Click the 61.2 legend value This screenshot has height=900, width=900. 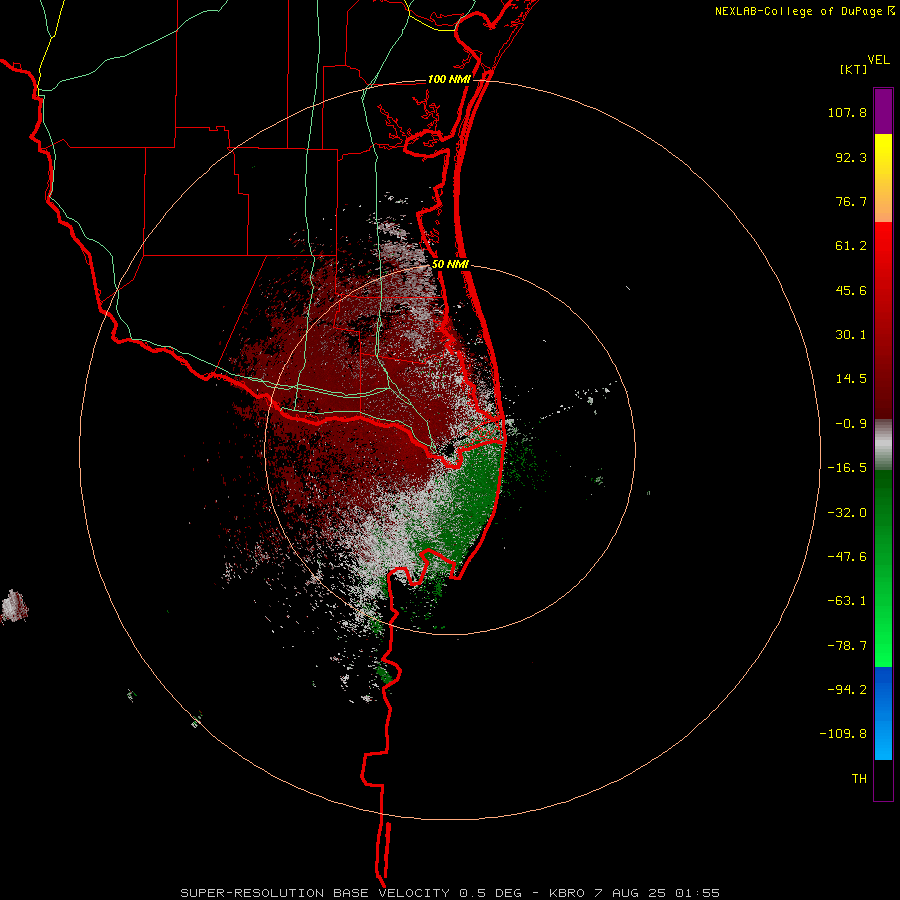[851, 246]
